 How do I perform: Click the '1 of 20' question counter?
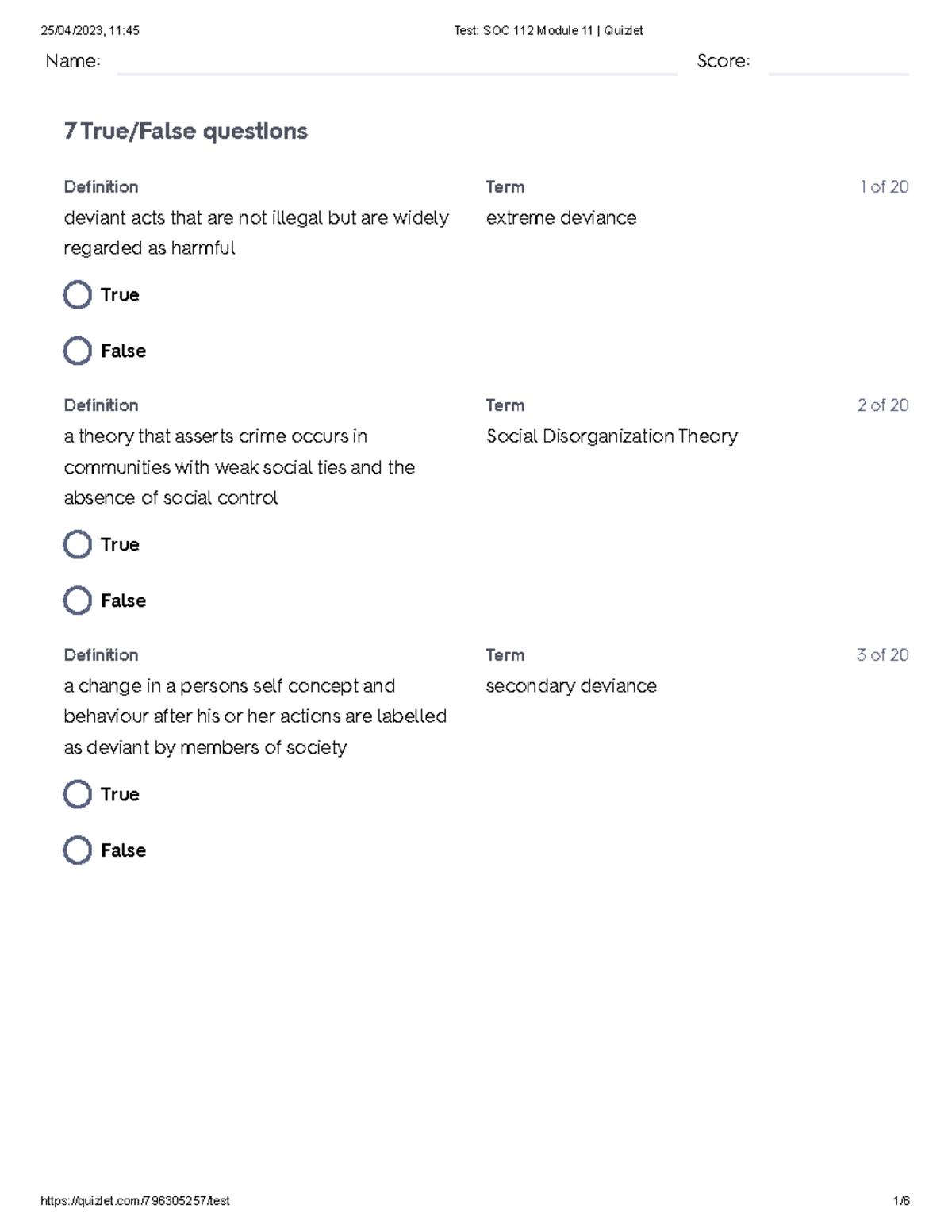click(884, 187)
